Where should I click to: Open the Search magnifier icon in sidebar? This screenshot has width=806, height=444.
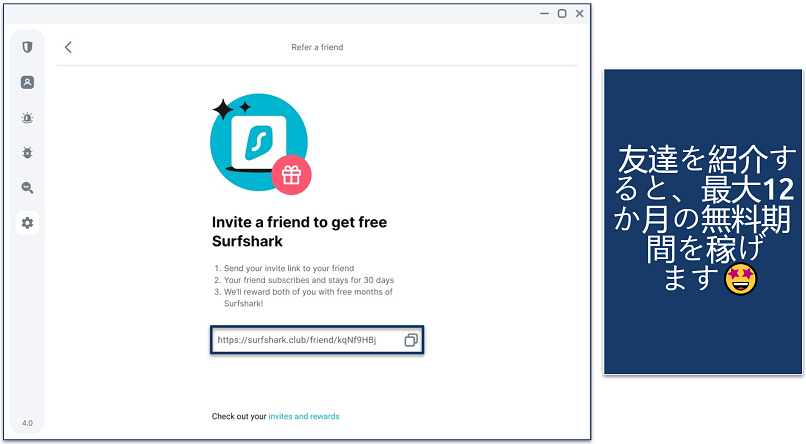coord(27,188)
